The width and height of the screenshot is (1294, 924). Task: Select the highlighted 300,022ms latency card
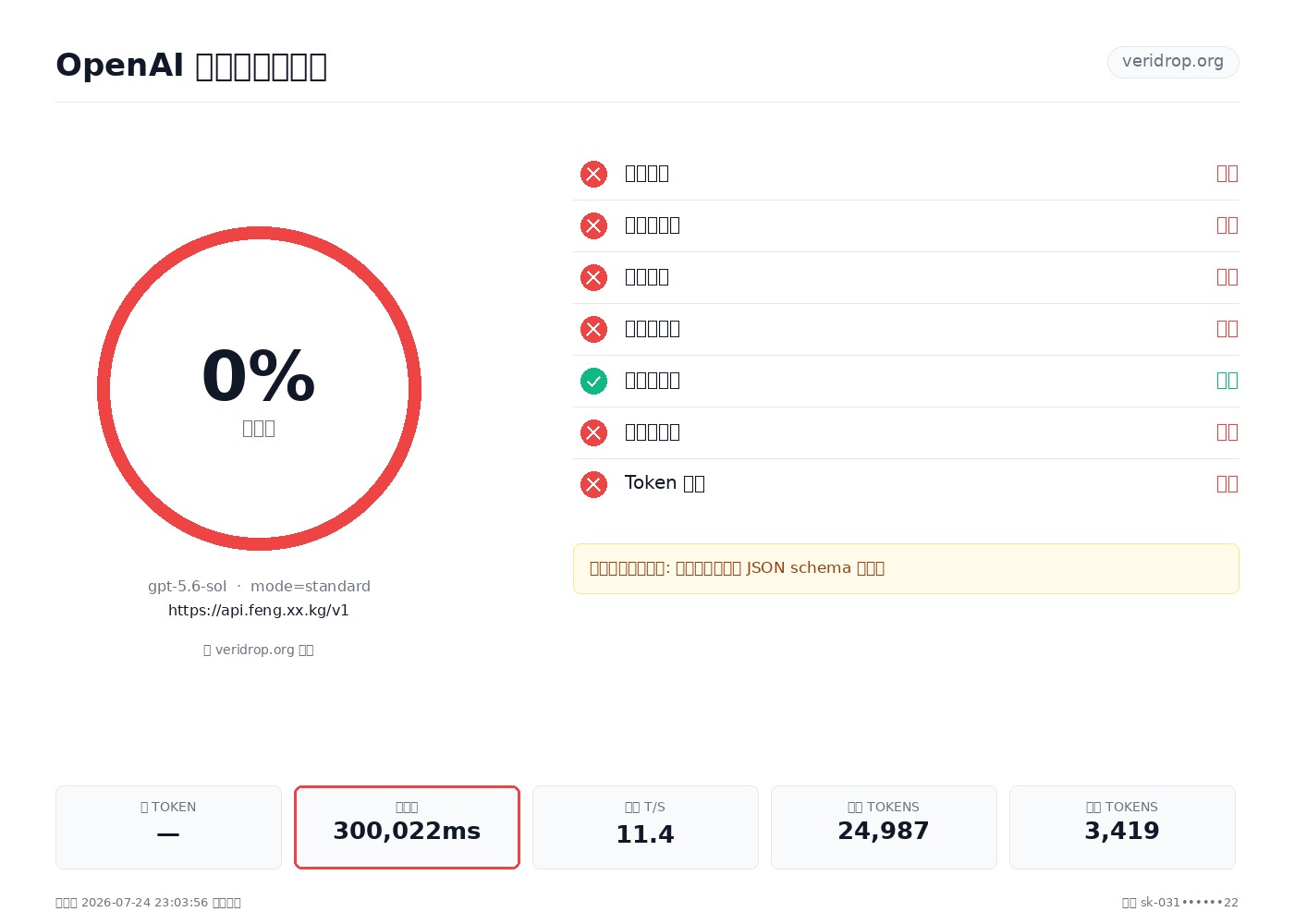pyautogui.click(x=407, y=827)
